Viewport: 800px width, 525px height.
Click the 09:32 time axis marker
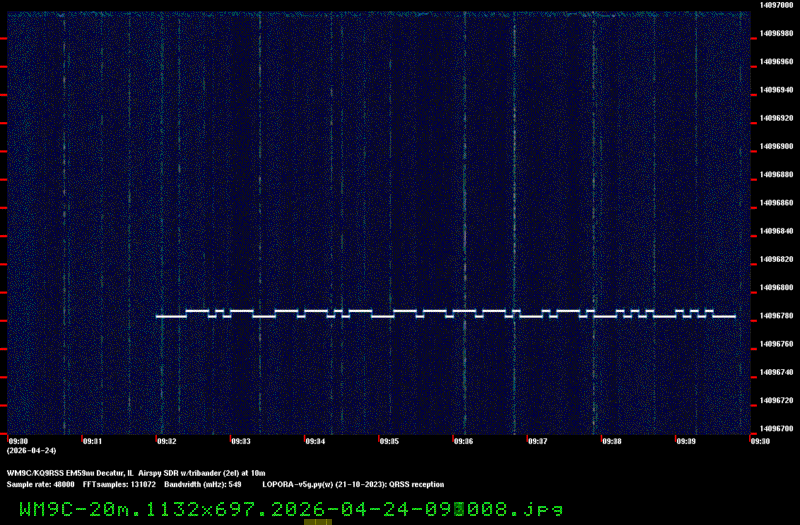tap(166, 440)
